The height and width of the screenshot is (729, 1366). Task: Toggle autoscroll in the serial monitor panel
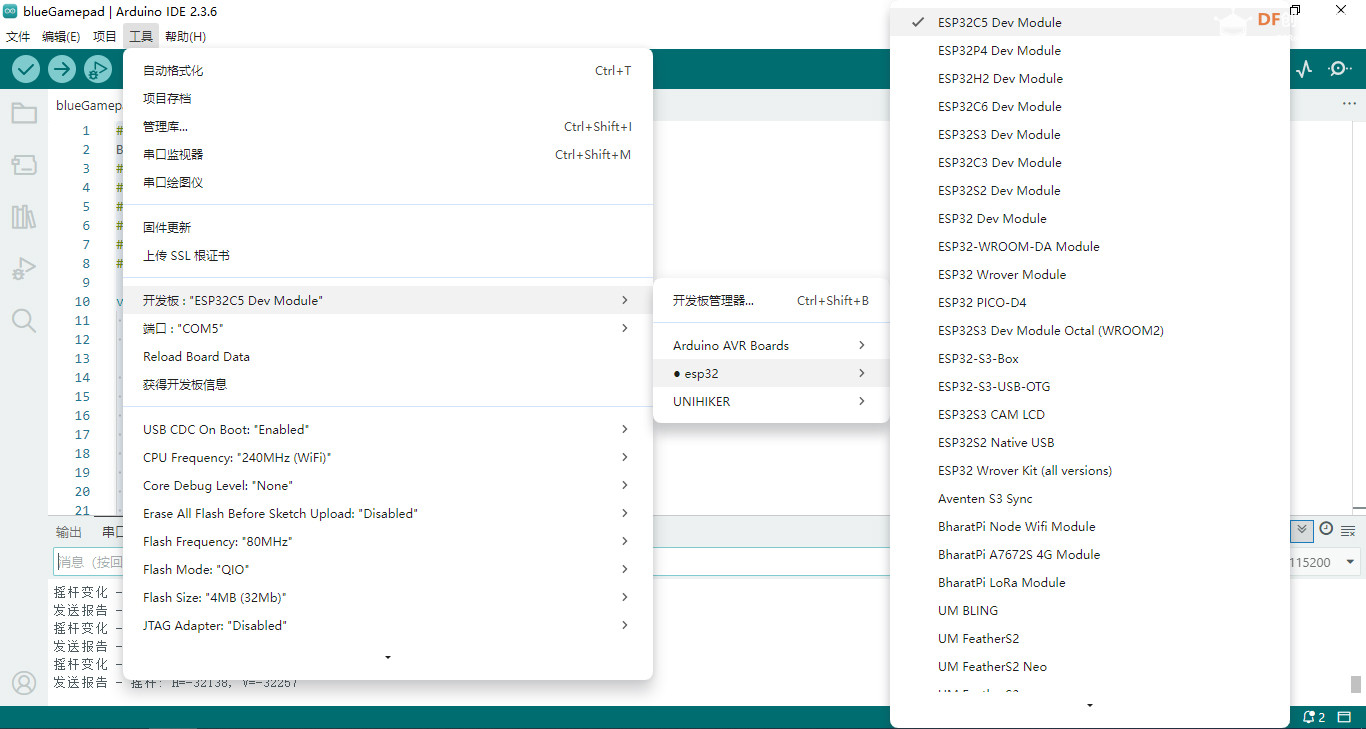pos(1301,530)
